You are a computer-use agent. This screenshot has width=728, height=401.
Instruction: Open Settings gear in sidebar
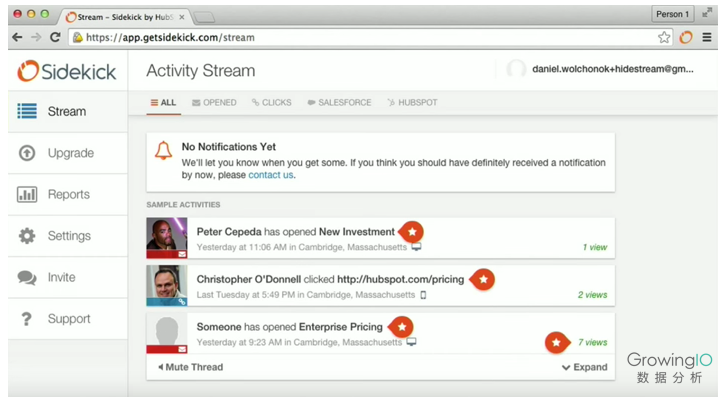coord(27,236)
